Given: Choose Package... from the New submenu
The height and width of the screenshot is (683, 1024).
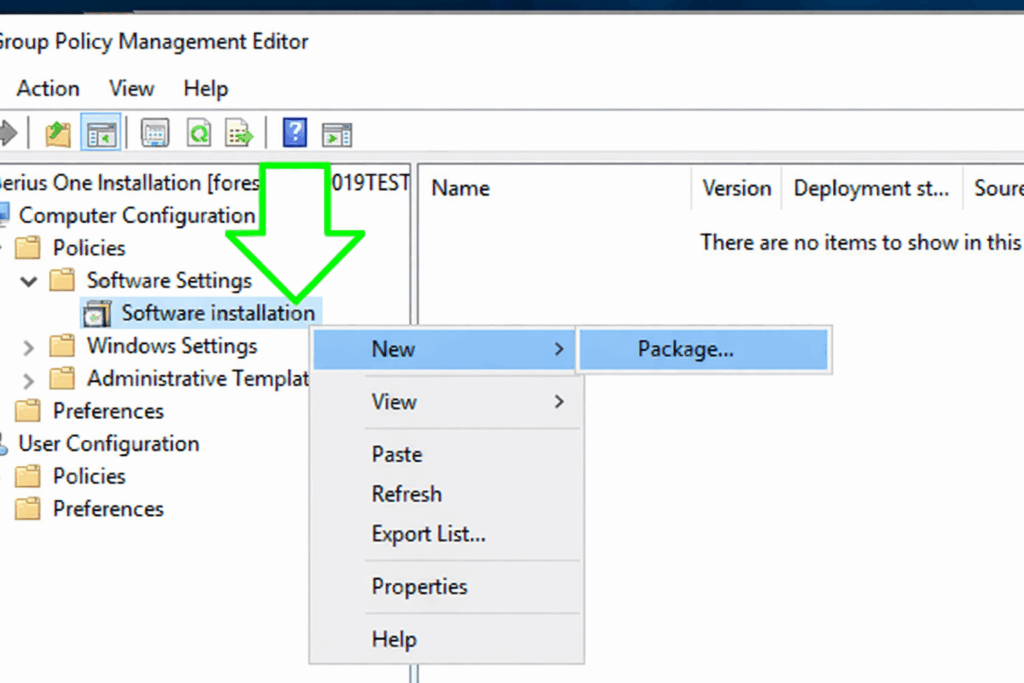Looking at the screenshot, I should click(x=685, y=349).
